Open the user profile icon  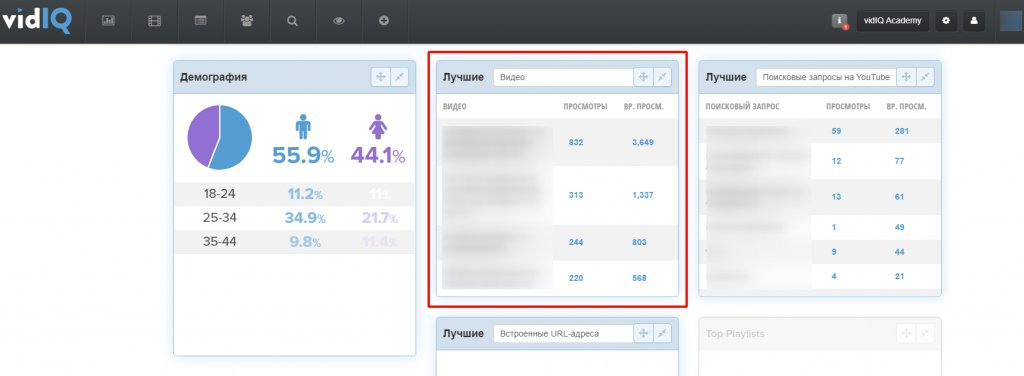click(974, 21)
